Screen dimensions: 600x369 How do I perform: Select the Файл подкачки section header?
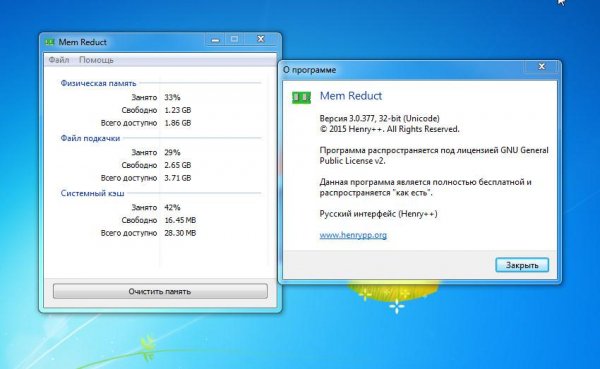coord(90,138)
